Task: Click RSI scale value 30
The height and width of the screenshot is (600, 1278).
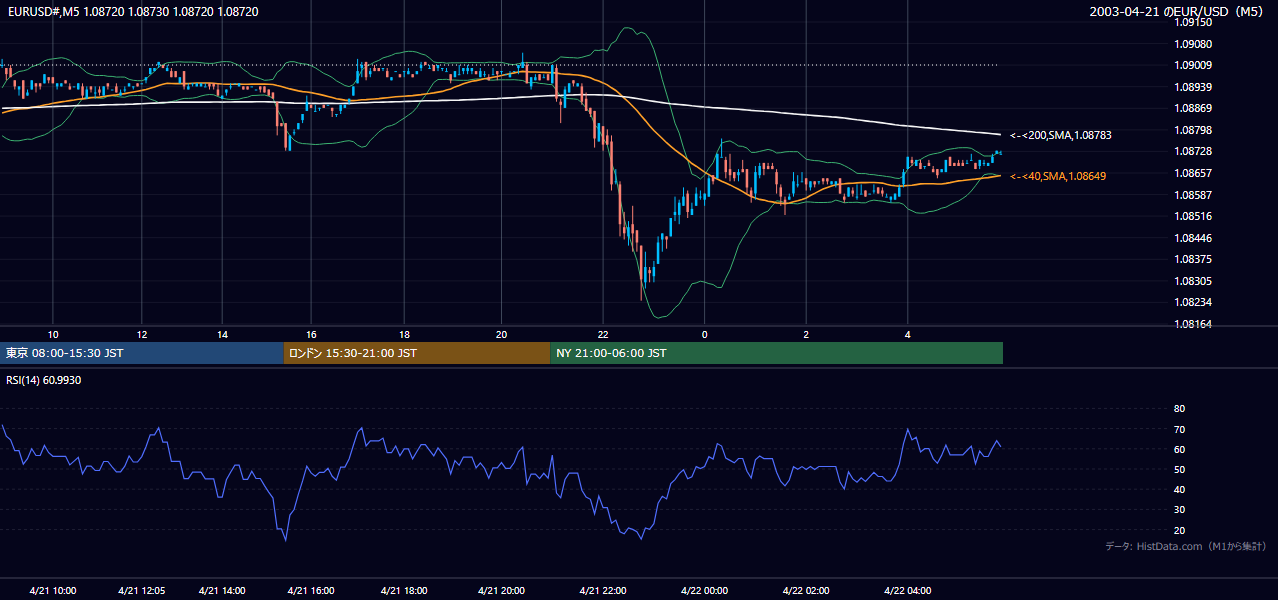Action: coord(1179,509)
